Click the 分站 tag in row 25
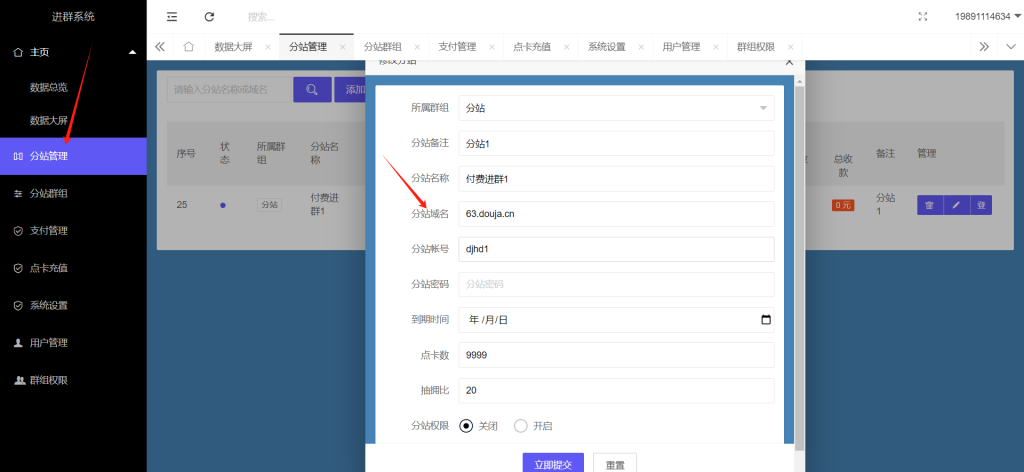Image resolution: width=1024 pixels, height=472 pixels. 269,204
